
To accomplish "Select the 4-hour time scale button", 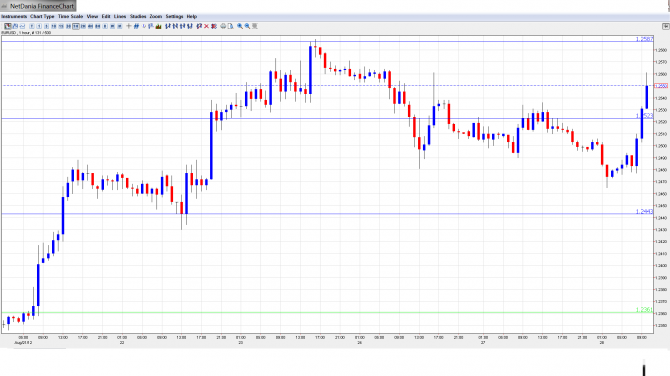I will (x=90, y=26).
